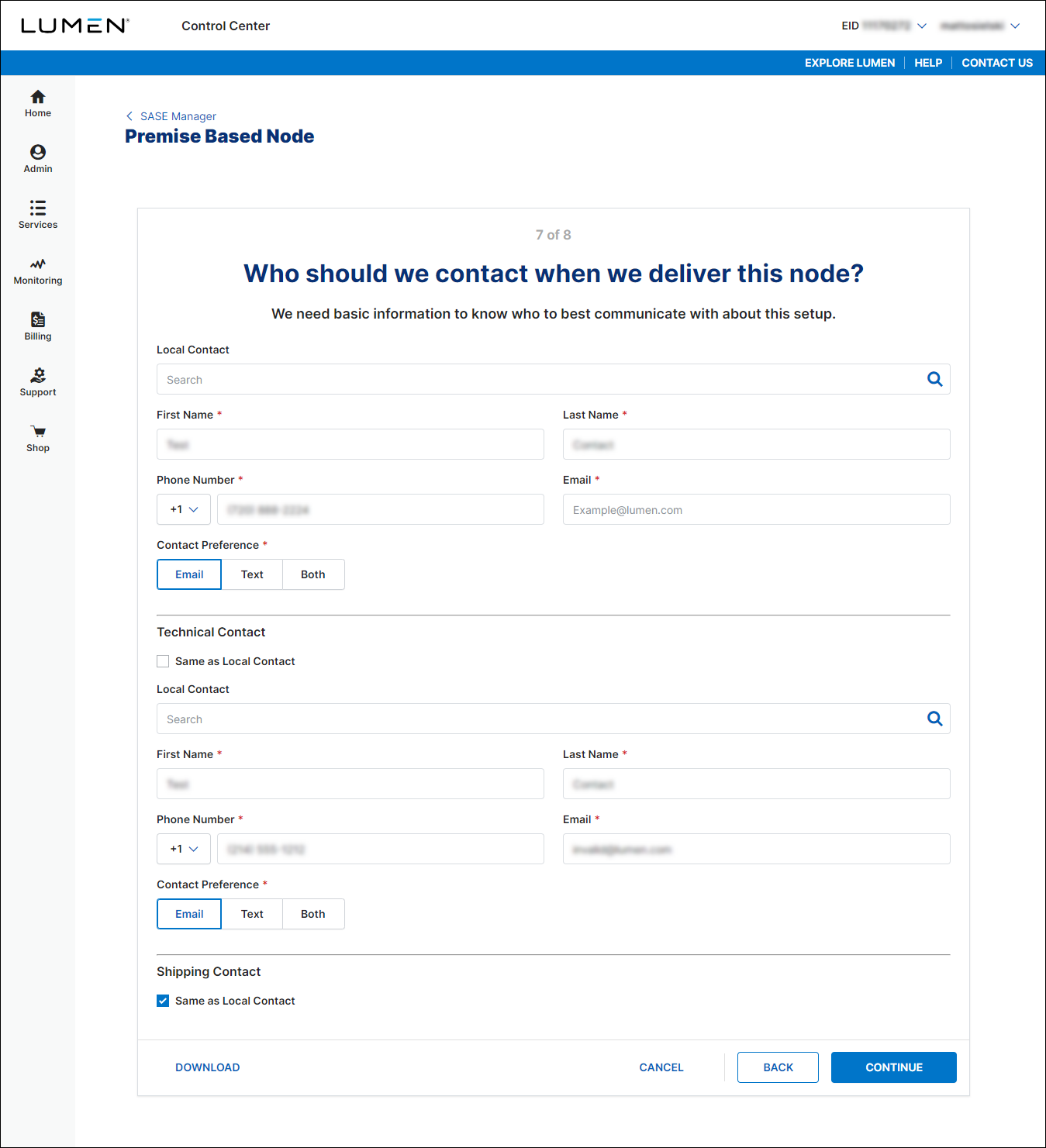Click the CONTINUE button
1046x1148 pixels.
tap(894, 1067)
